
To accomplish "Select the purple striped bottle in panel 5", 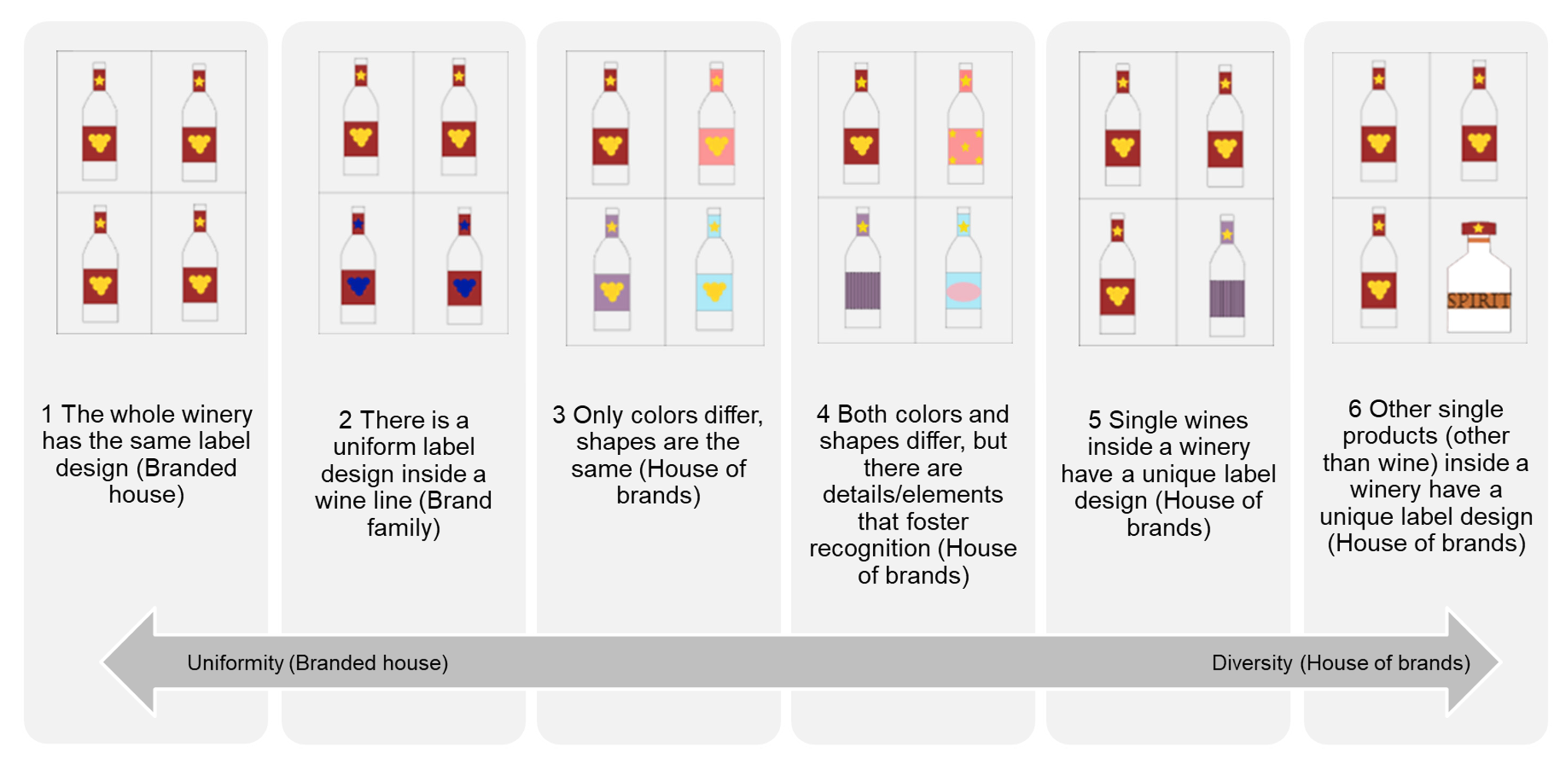I will [1227, 277].
